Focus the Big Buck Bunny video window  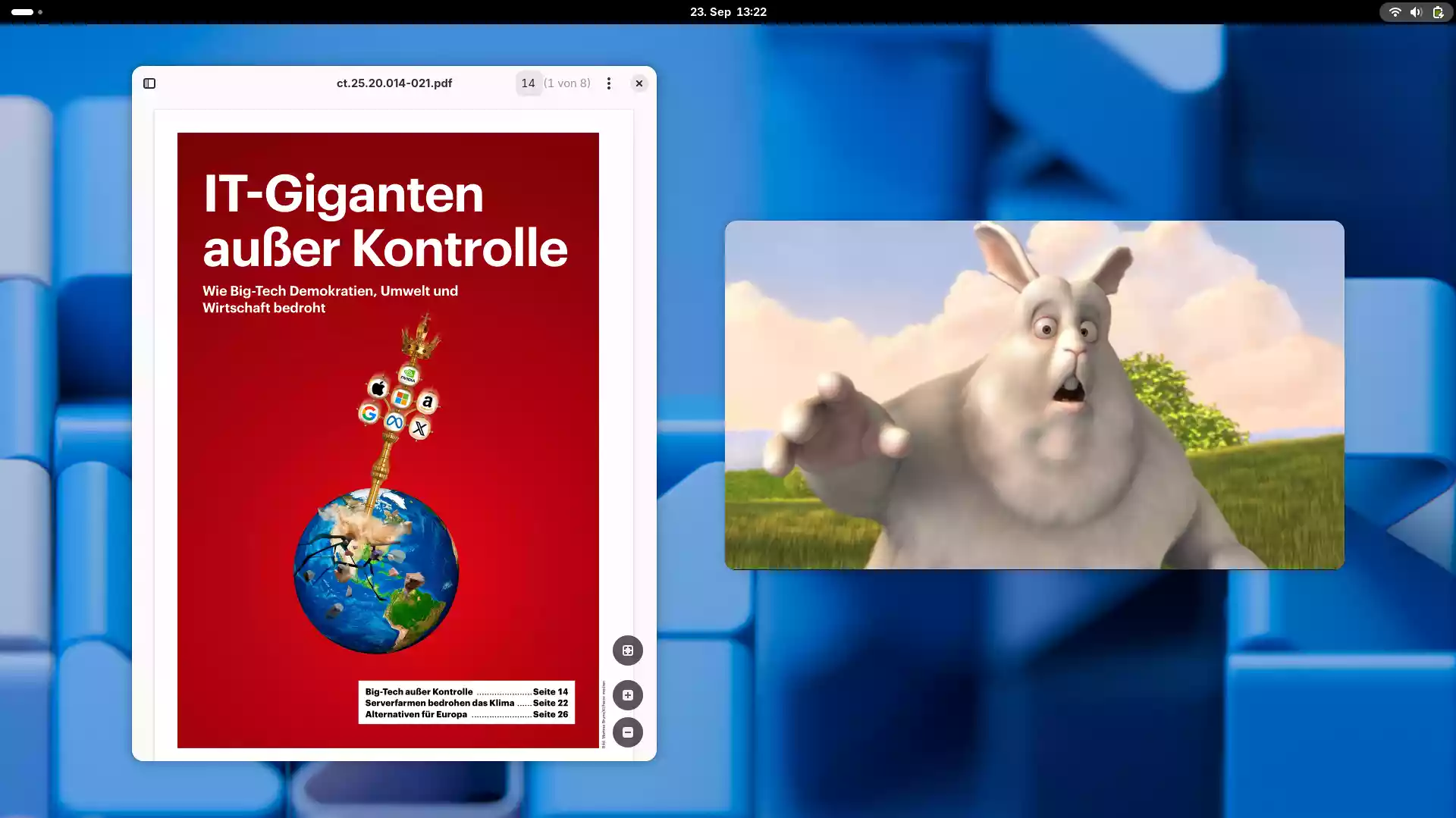click(x=1034, y=395)
